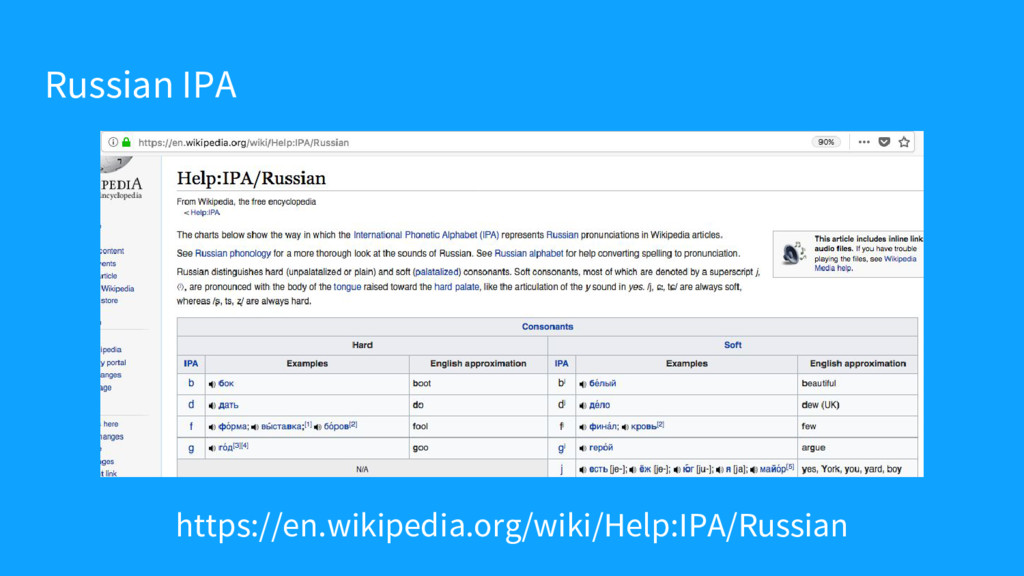Click the Wikipedia address bar URL field
This screenshot has height=576, width=1024.
243,142
